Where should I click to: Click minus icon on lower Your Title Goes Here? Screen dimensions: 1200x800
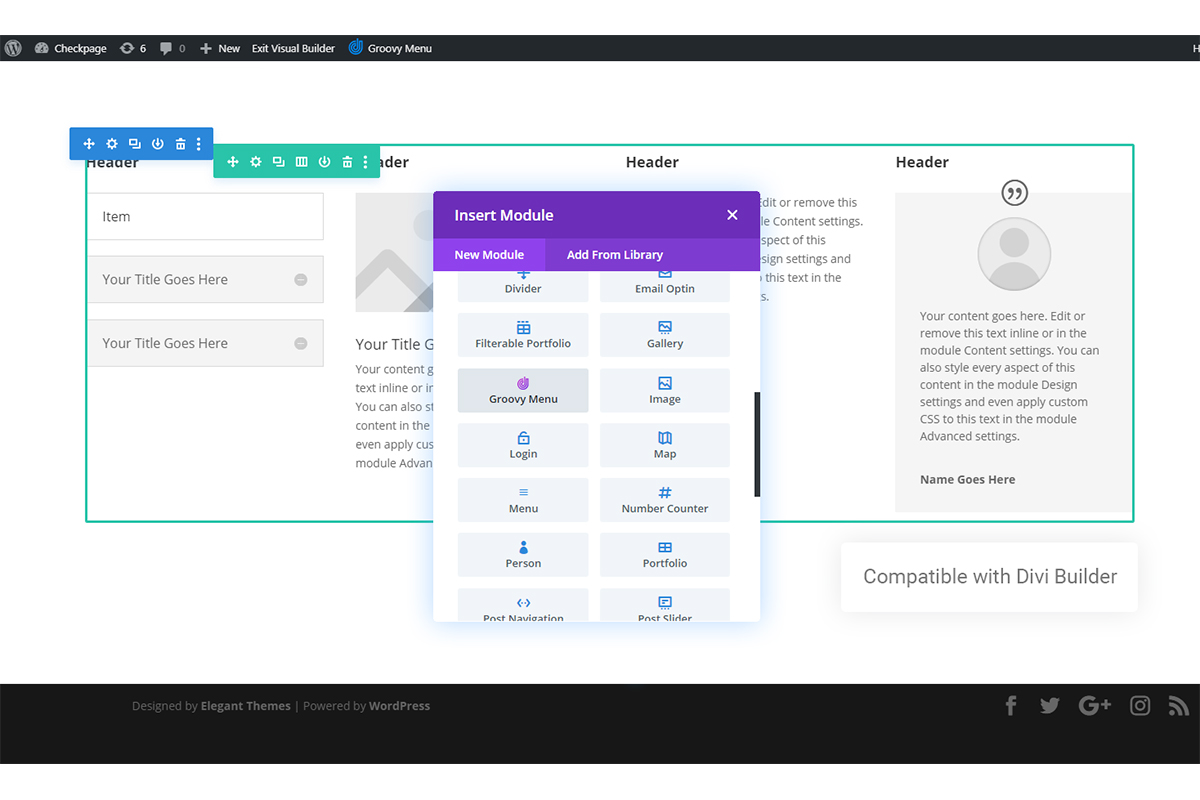301,344
